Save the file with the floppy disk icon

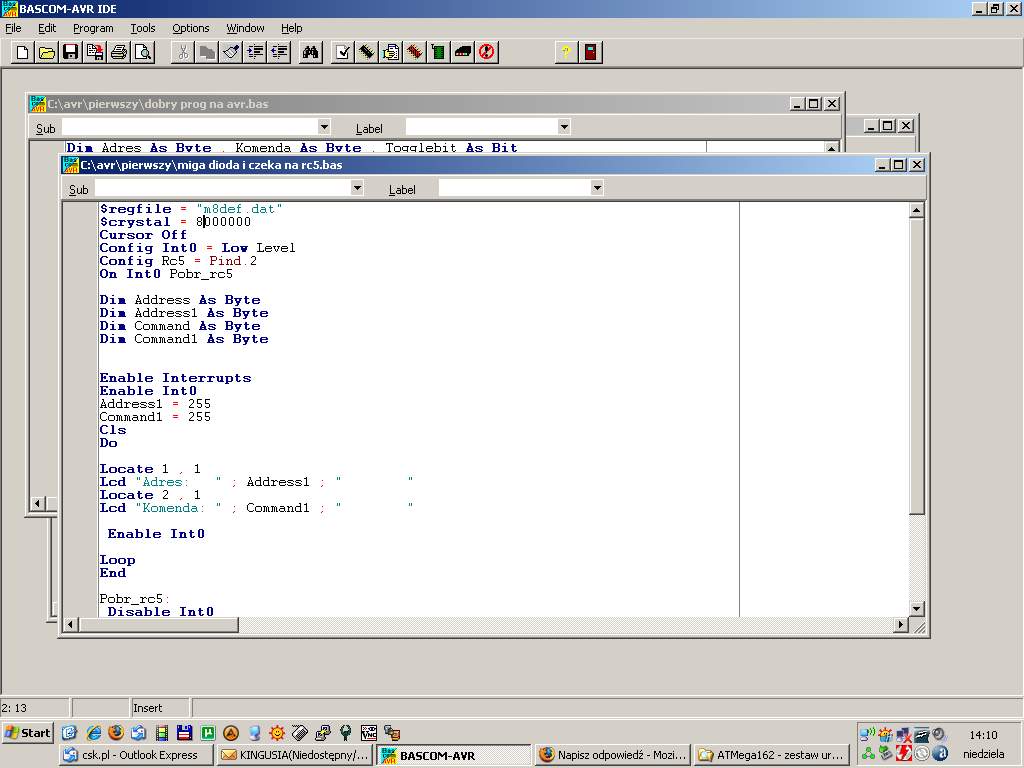[x=70, y=52]
